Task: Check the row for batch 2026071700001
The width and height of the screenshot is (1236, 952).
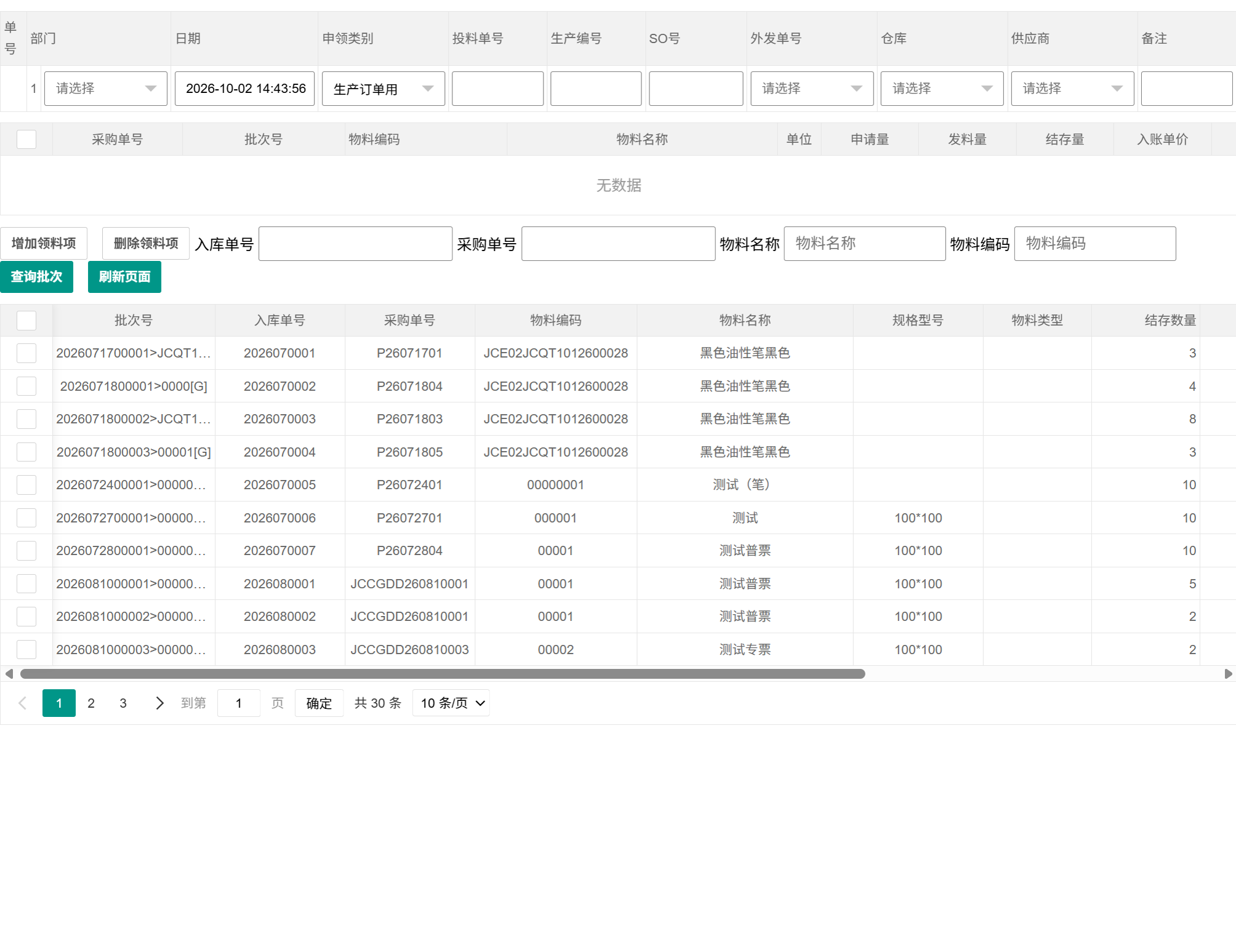Action: 26,353
